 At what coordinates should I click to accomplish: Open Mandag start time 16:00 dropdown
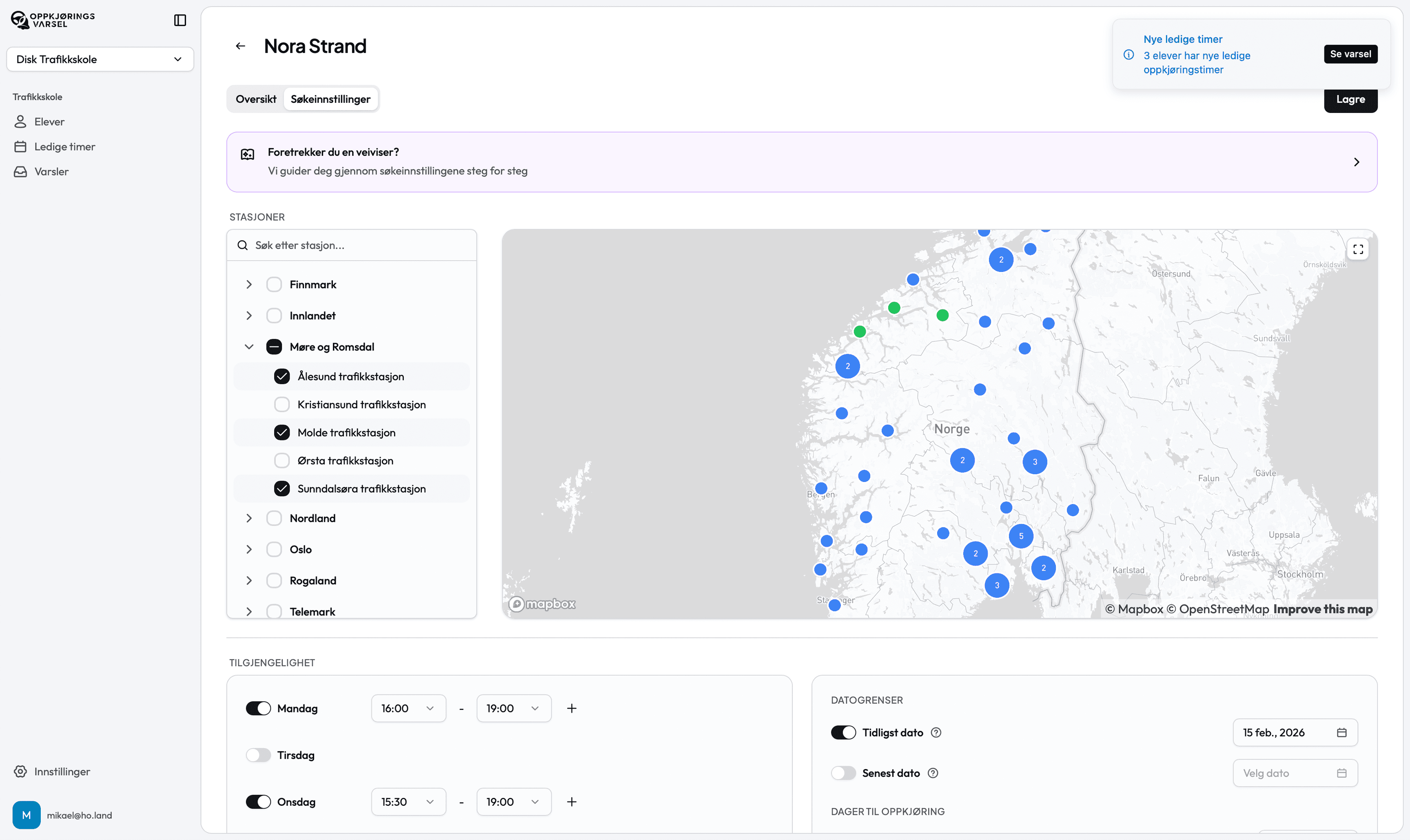[408, 708]
